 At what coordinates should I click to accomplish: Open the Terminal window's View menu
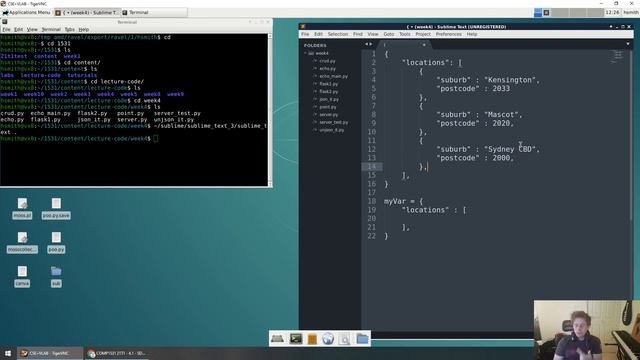tap(32, 29)
